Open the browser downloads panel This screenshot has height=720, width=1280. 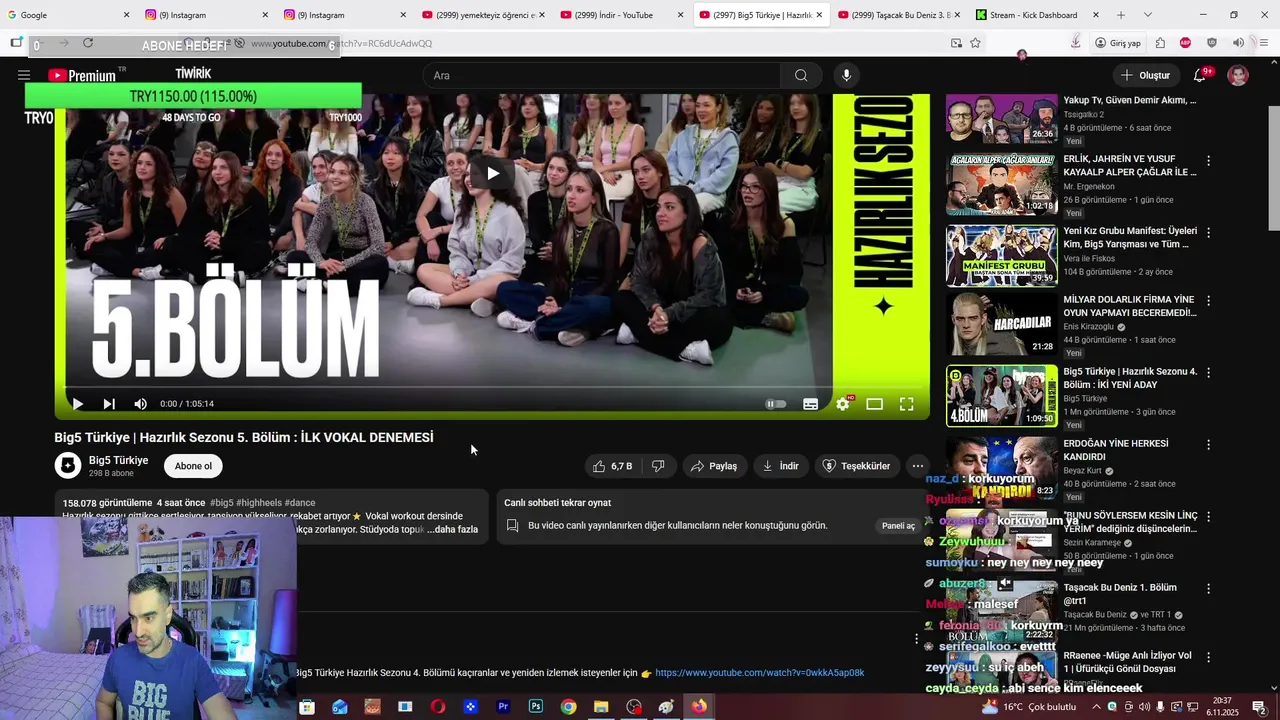click(x=1075, y=43)
